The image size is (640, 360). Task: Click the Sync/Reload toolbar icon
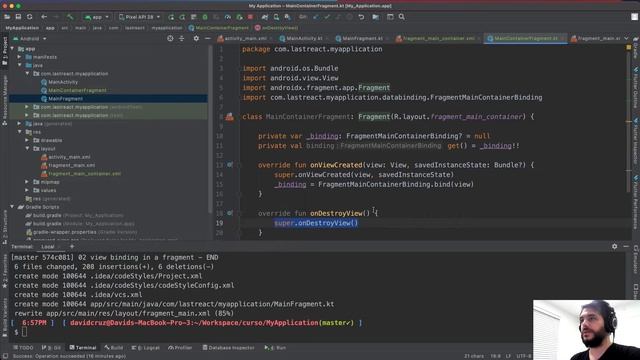pyautogui.click(x=29, y=17)
